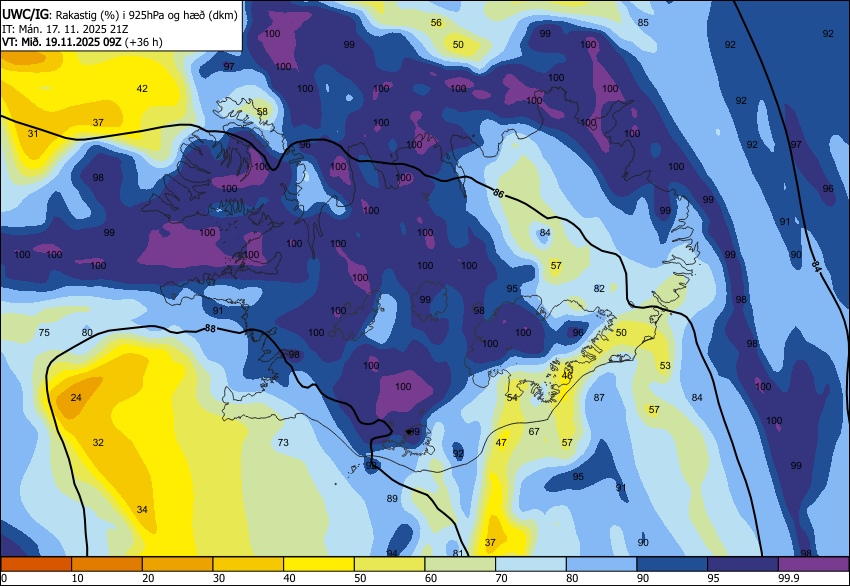Click 'Rakastig (%) i 925hPa og hæð (dkm)' caption
Screen dimensions: 850x586
(146, 15)
